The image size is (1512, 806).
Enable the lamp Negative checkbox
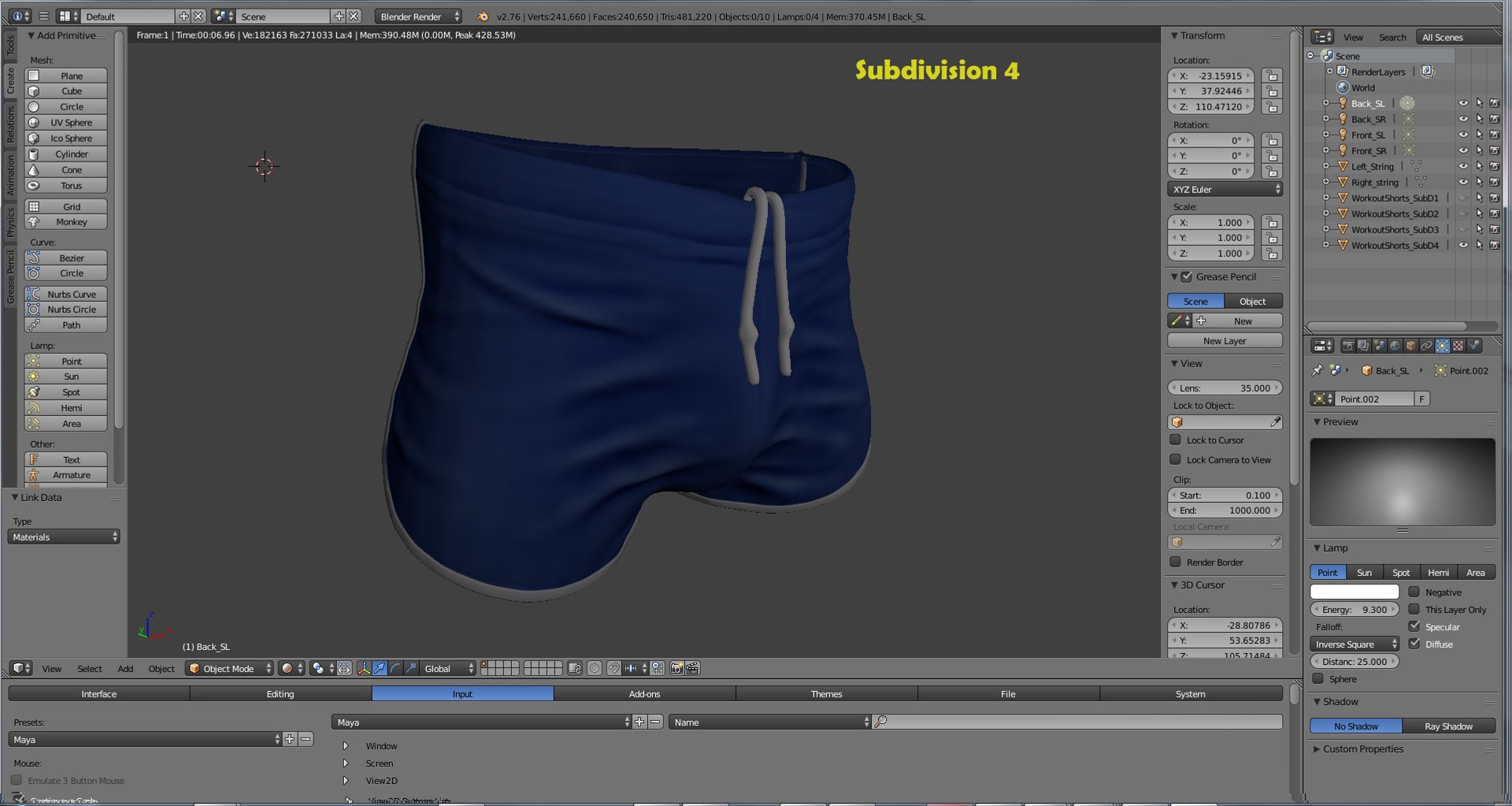[1414, 592]
